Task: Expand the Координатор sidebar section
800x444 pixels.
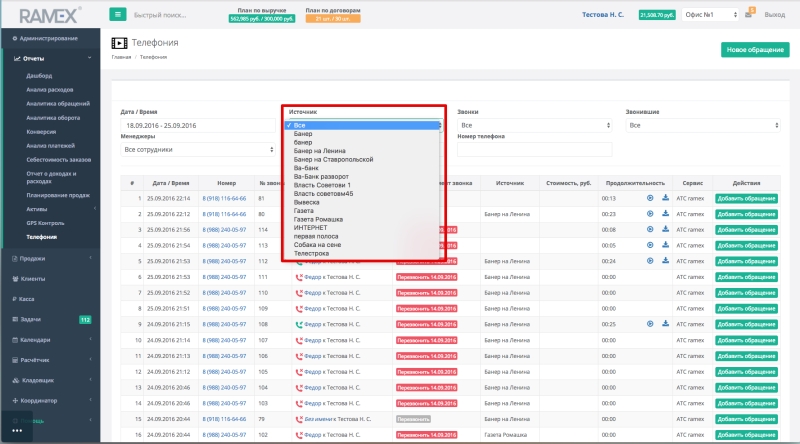Action: pyautogui.click(x=90, y=400)
